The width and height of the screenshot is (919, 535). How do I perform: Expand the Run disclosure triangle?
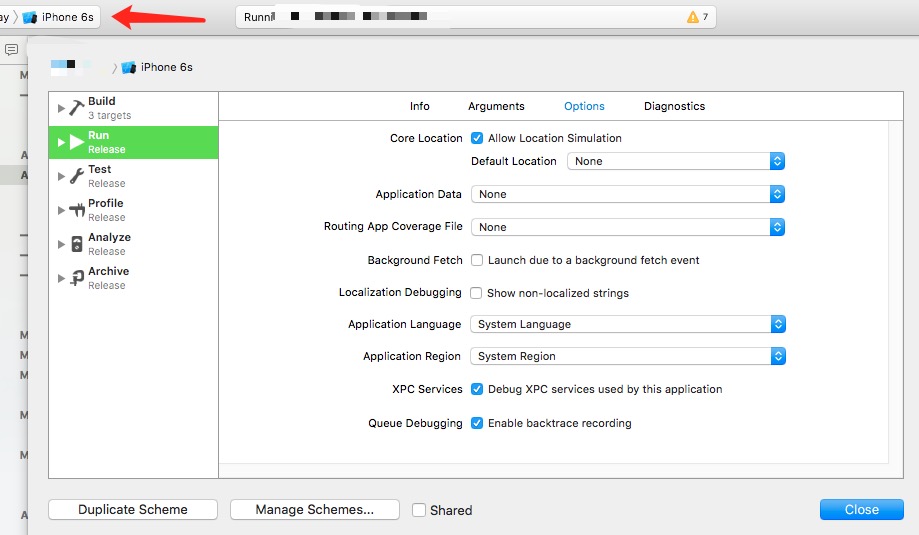(61, 142)
